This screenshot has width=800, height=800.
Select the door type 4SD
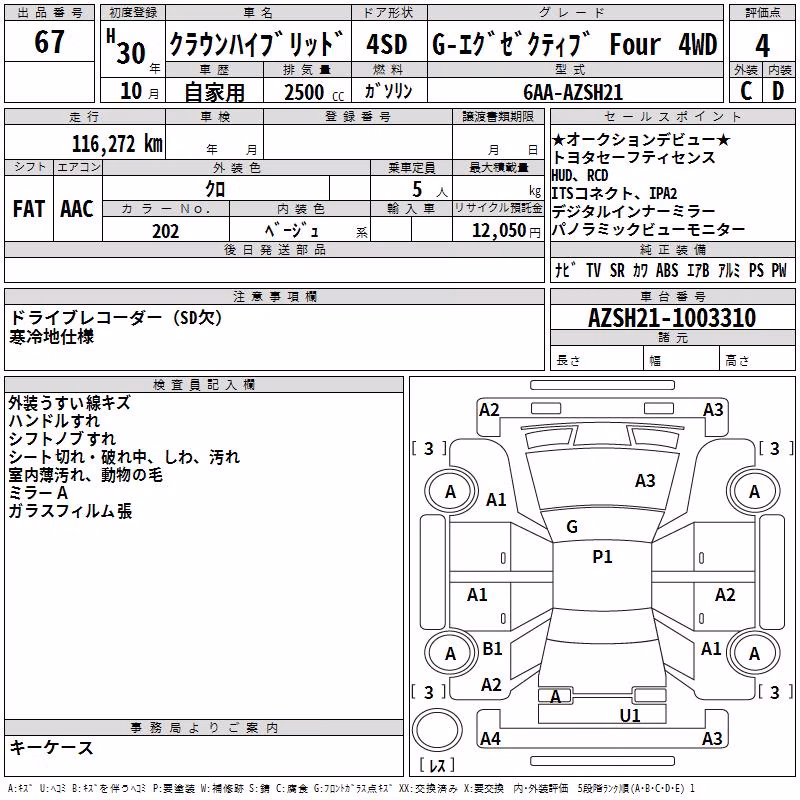click(x=387, y=44)
